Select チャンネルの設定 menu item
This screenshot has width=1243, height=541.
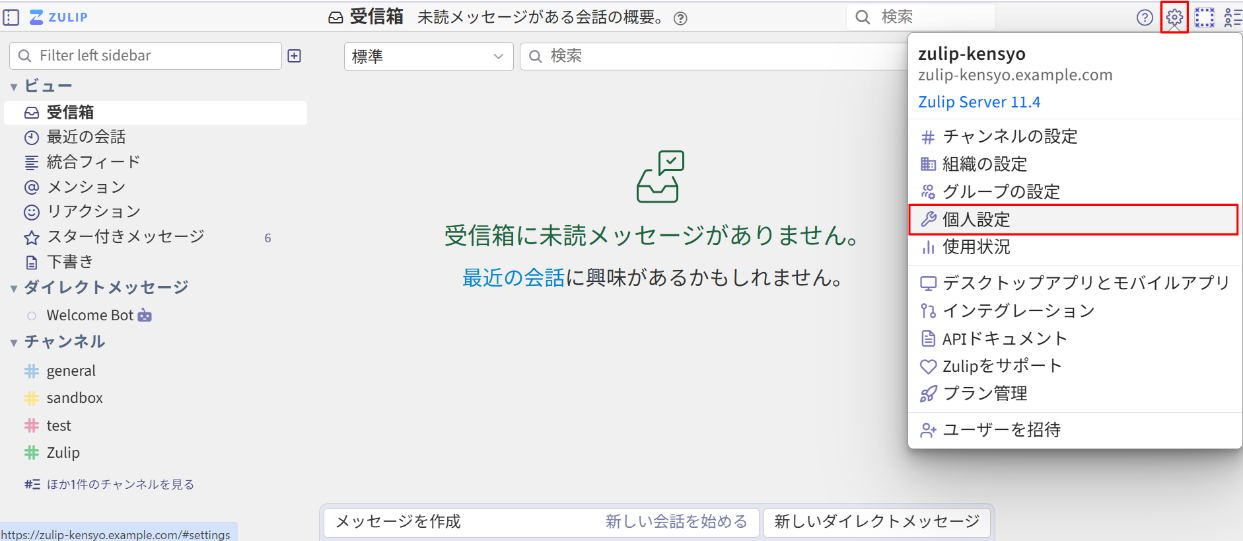(x=1075, y=137)
